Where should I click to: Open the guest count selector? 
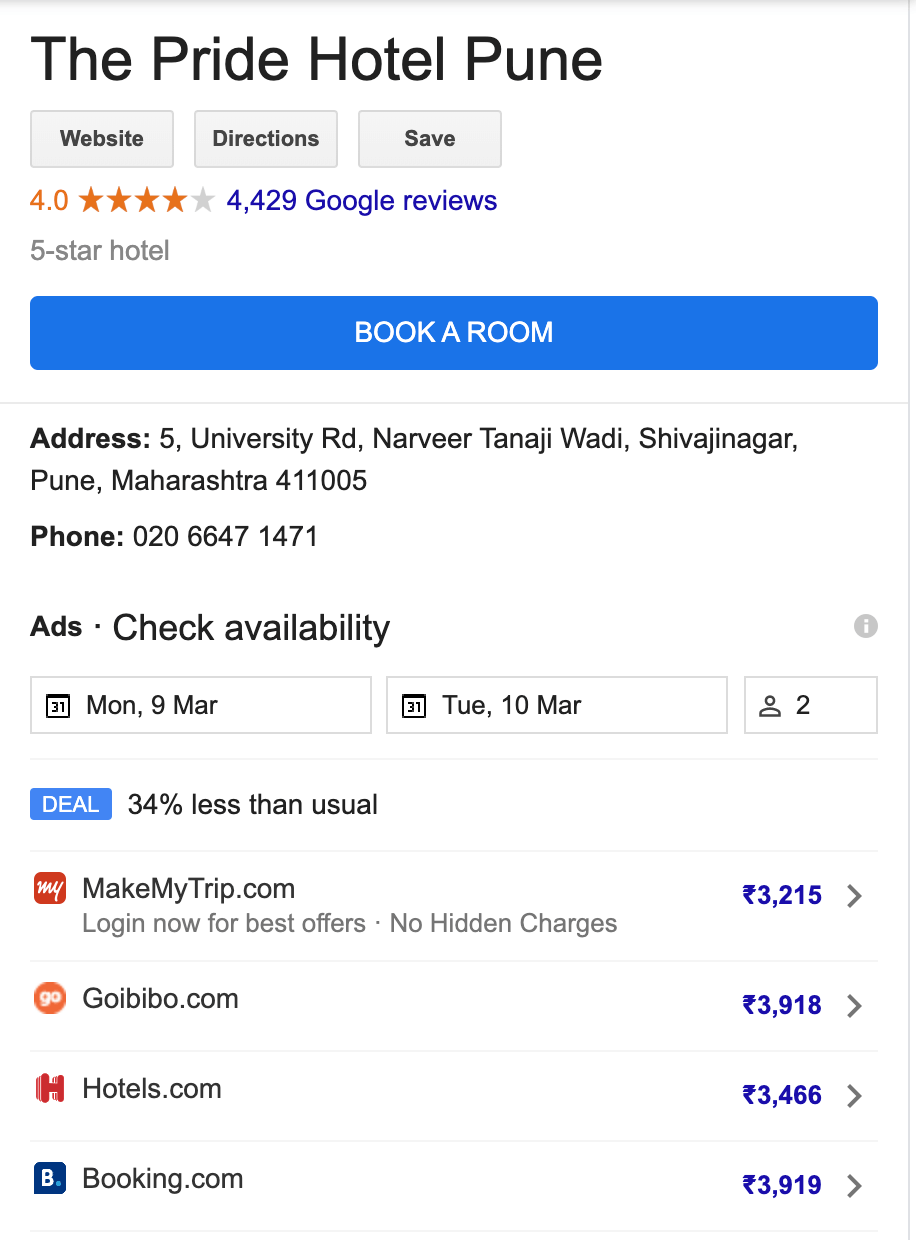pos(811,705)
